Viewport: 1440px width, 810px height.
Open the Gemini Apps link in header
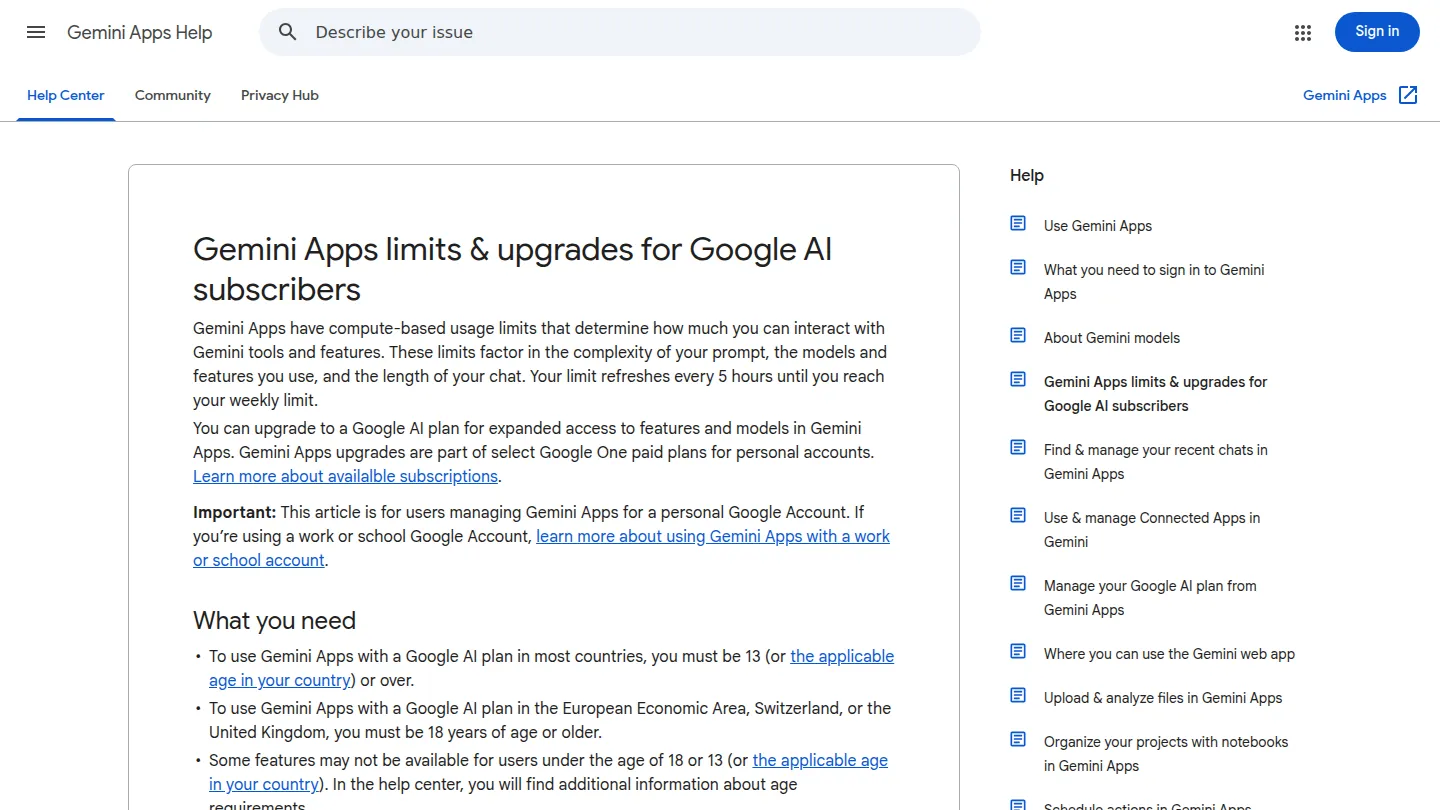pyautogui.click(x=1344, y=96)
